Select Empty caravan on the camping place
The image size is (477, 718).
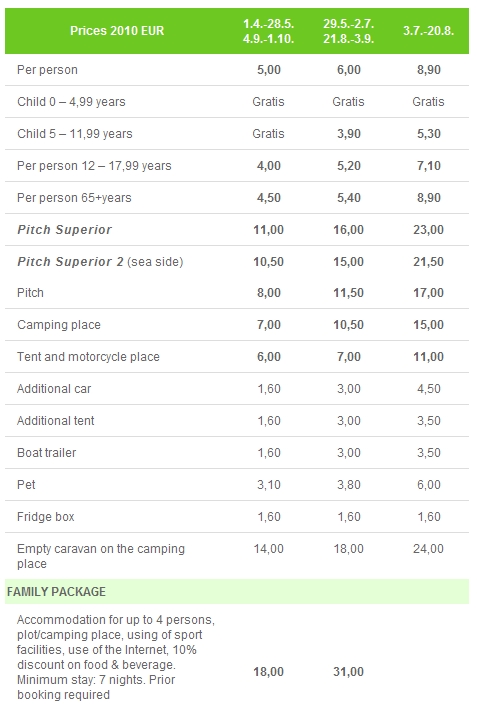point(101,556)
